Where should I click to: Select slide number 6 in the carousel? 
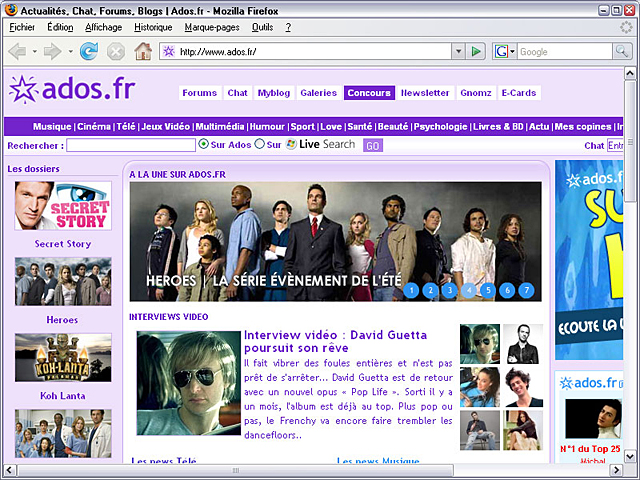pos(507,290)
